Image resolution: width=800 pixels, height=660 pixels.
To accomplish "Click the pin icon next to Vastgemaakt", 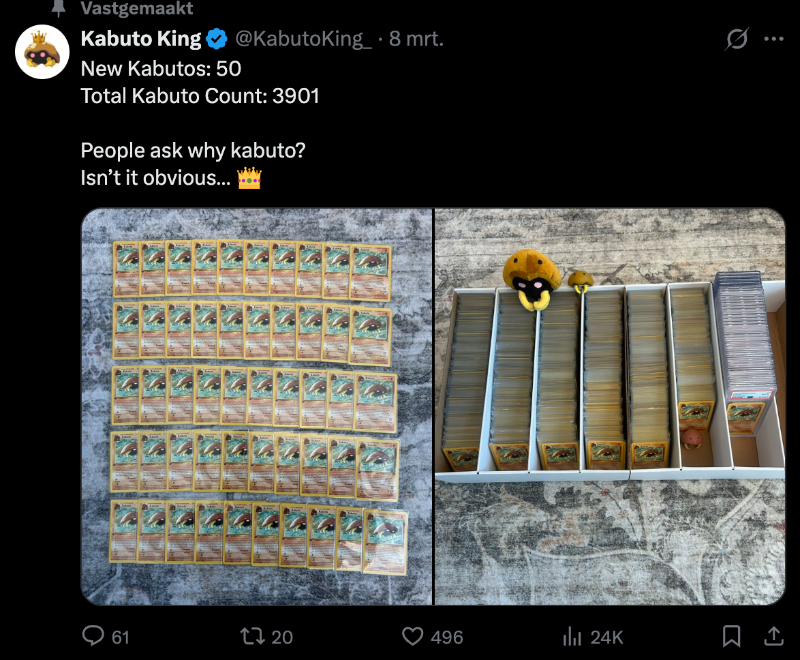I will [56, 8].
